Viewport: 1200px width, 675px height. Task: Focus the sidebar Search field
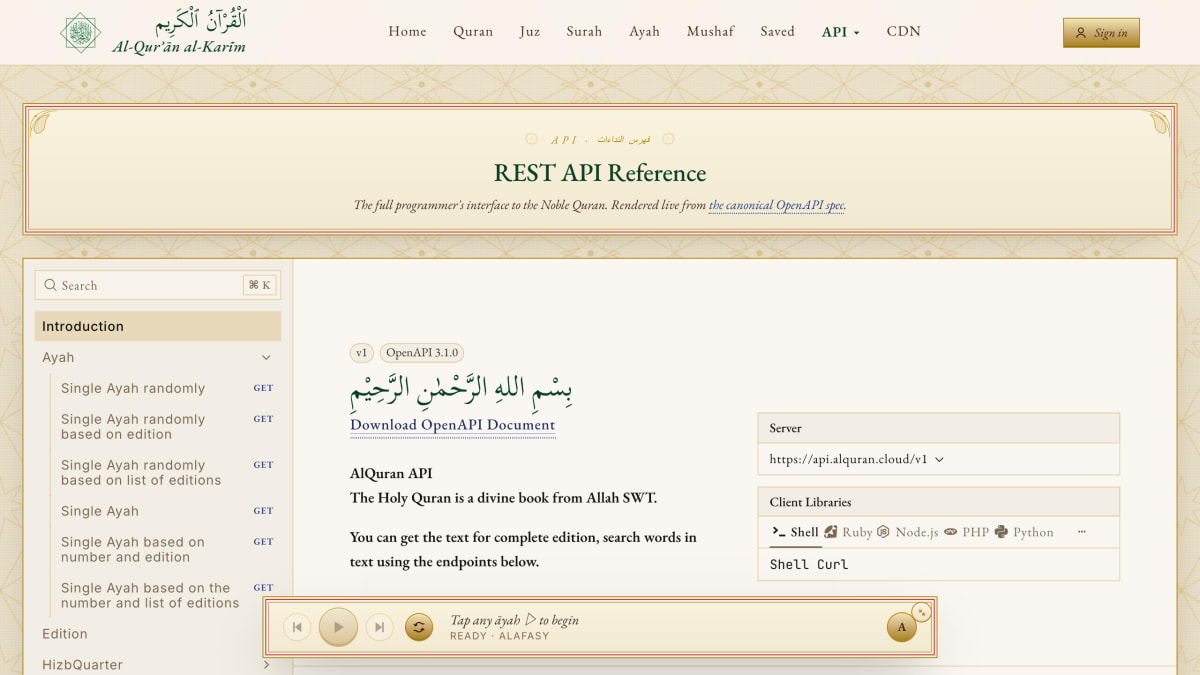158,285
